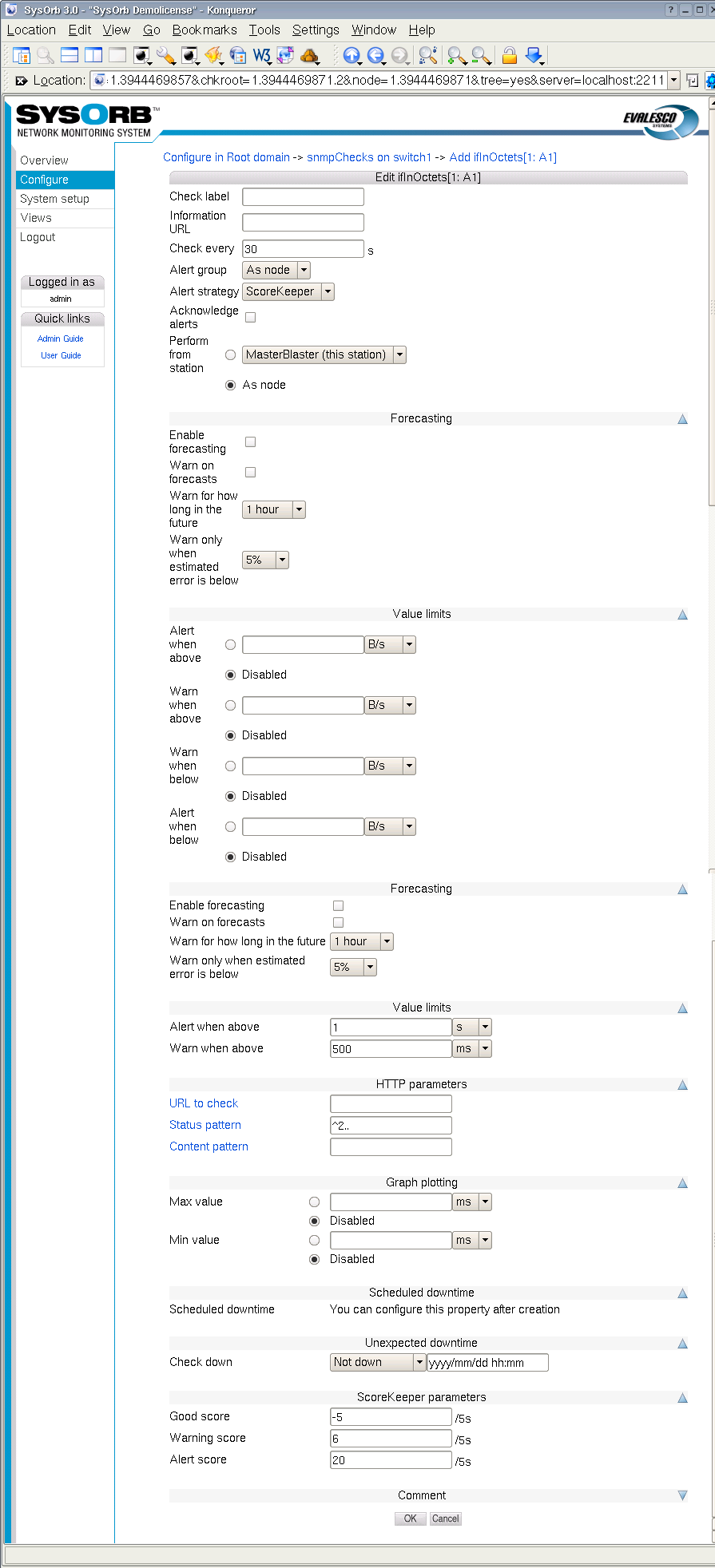Open the Location menu

[x=31, y=30]
